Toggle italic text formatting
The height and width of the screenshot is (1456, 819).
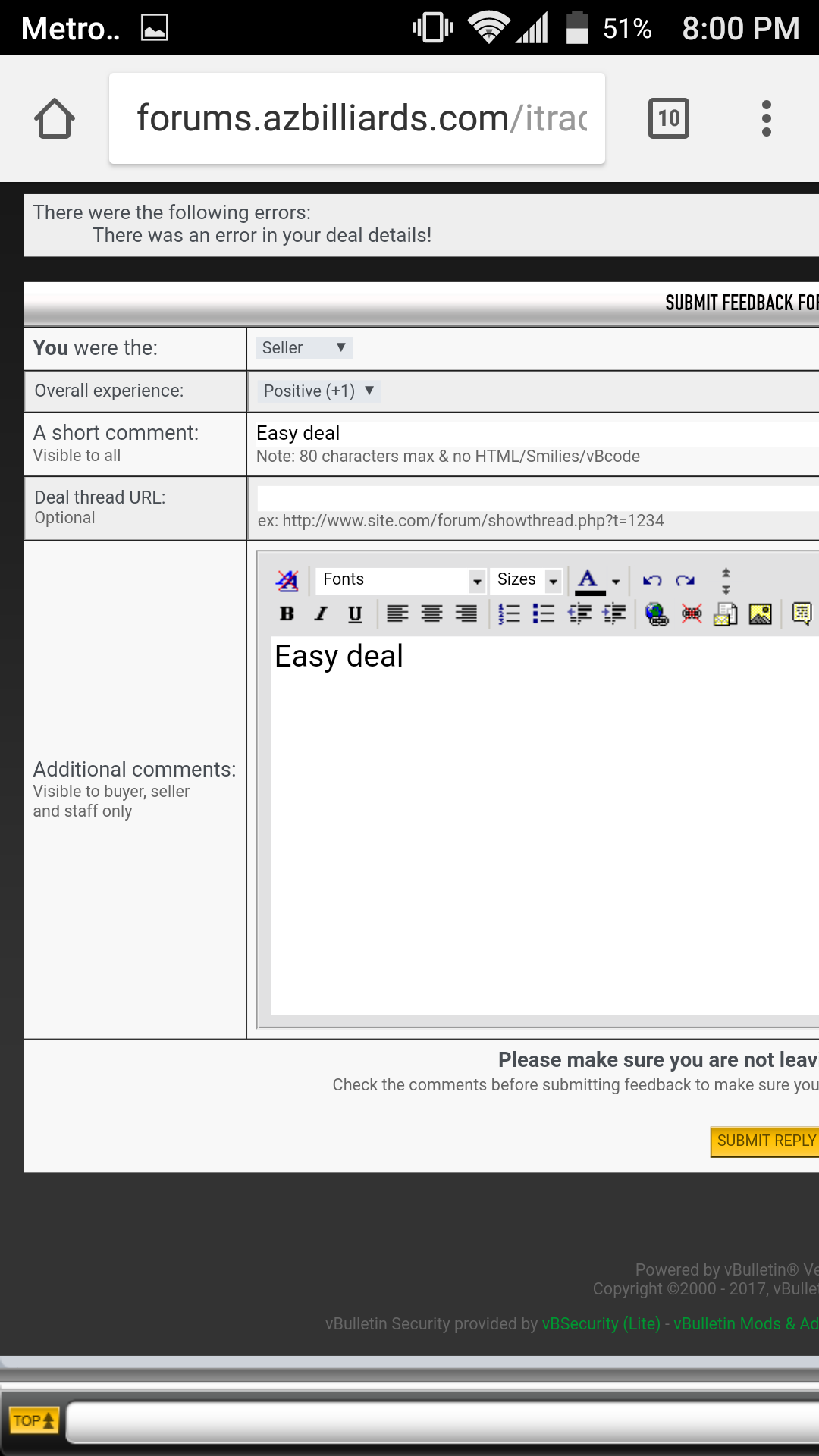coord(321,613)
